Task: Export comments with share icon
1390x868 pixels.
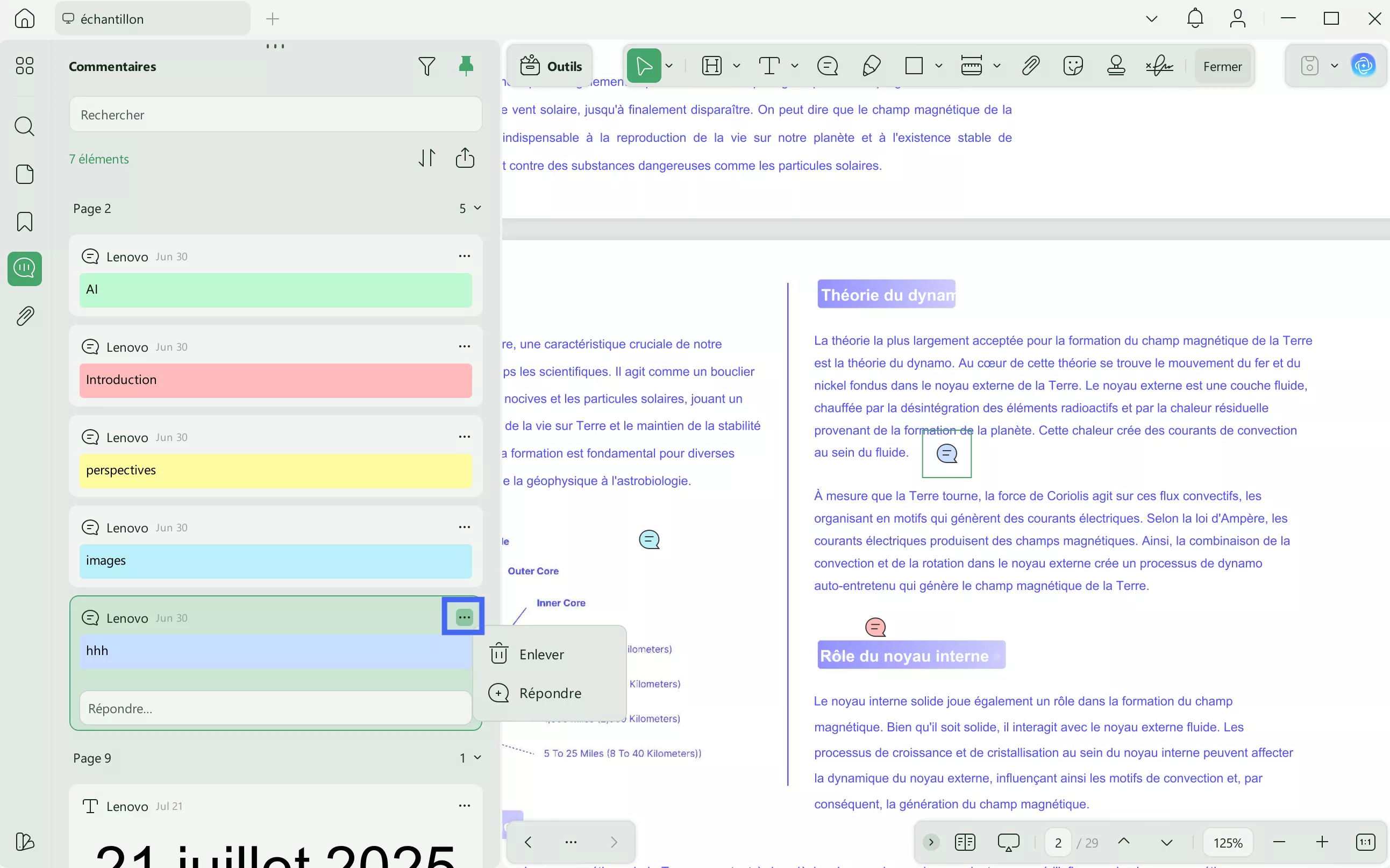Action: point(465,158)
